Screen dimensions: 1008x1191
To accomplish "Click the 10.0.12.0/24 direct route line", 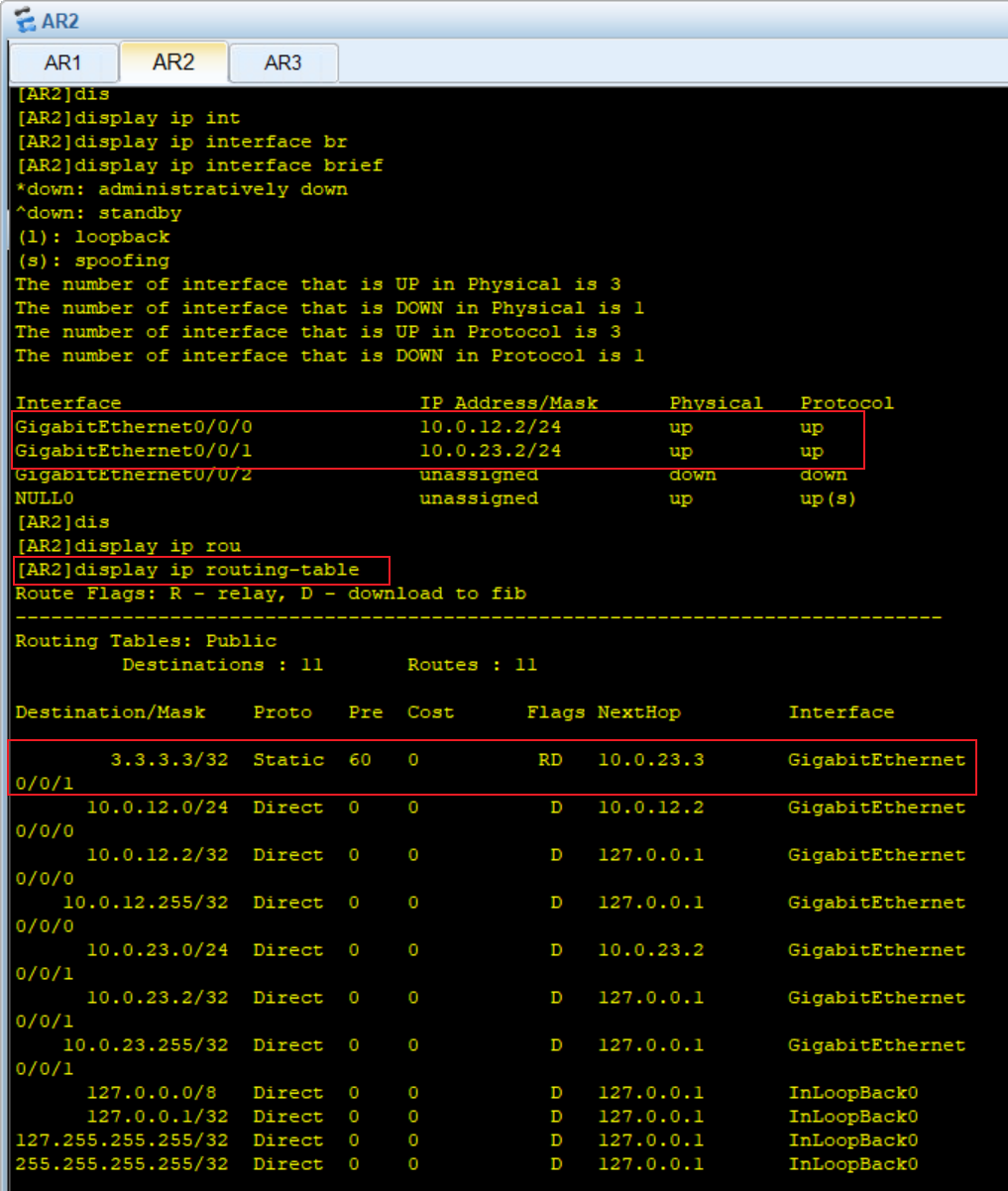I will pyautogui.click(x=490, y=818).
